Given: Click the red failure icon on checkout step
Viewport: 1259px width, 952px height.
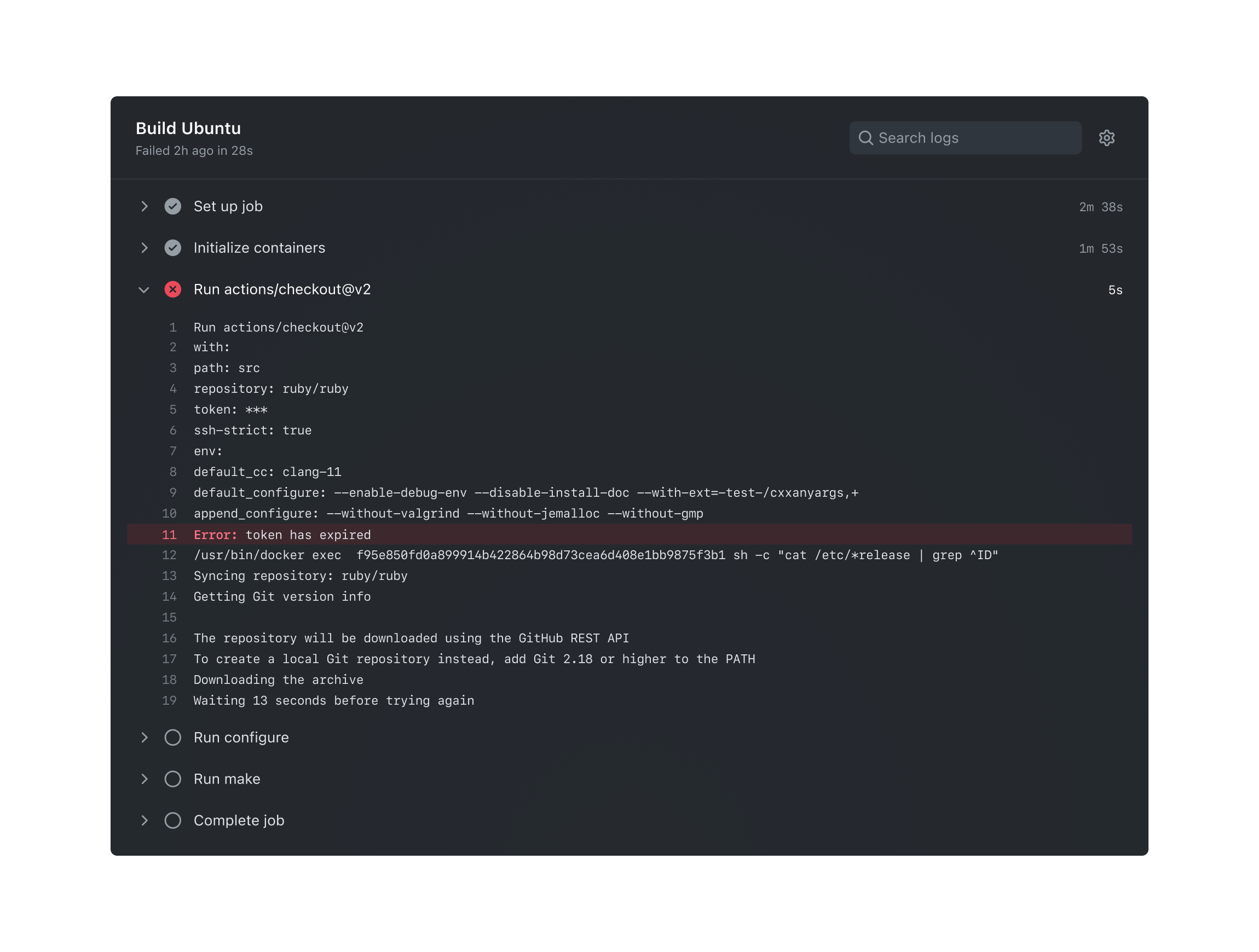Looking at the screenshot, I should [173, 289].
